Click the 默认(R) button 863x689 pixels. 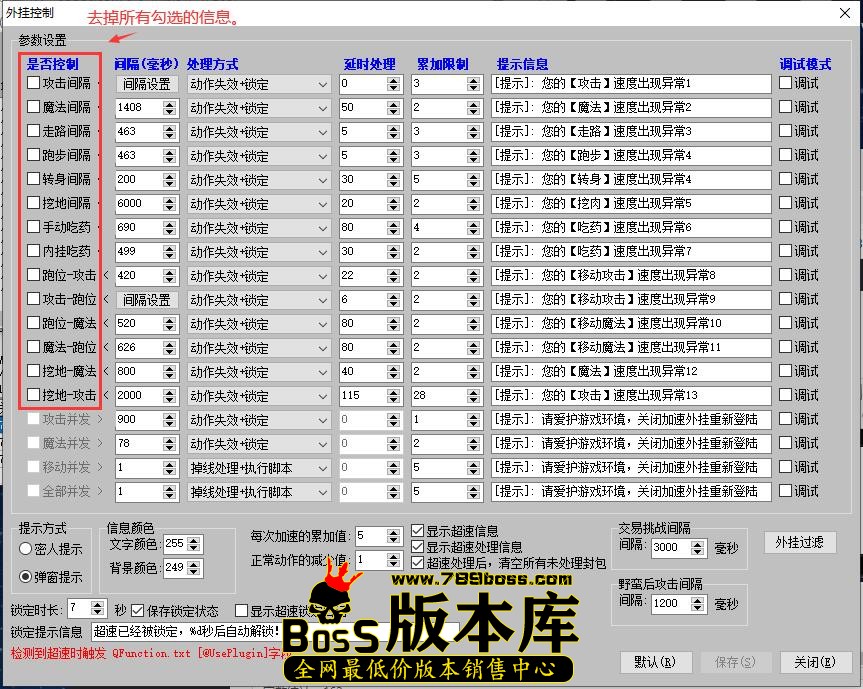[x=655, y=662]
